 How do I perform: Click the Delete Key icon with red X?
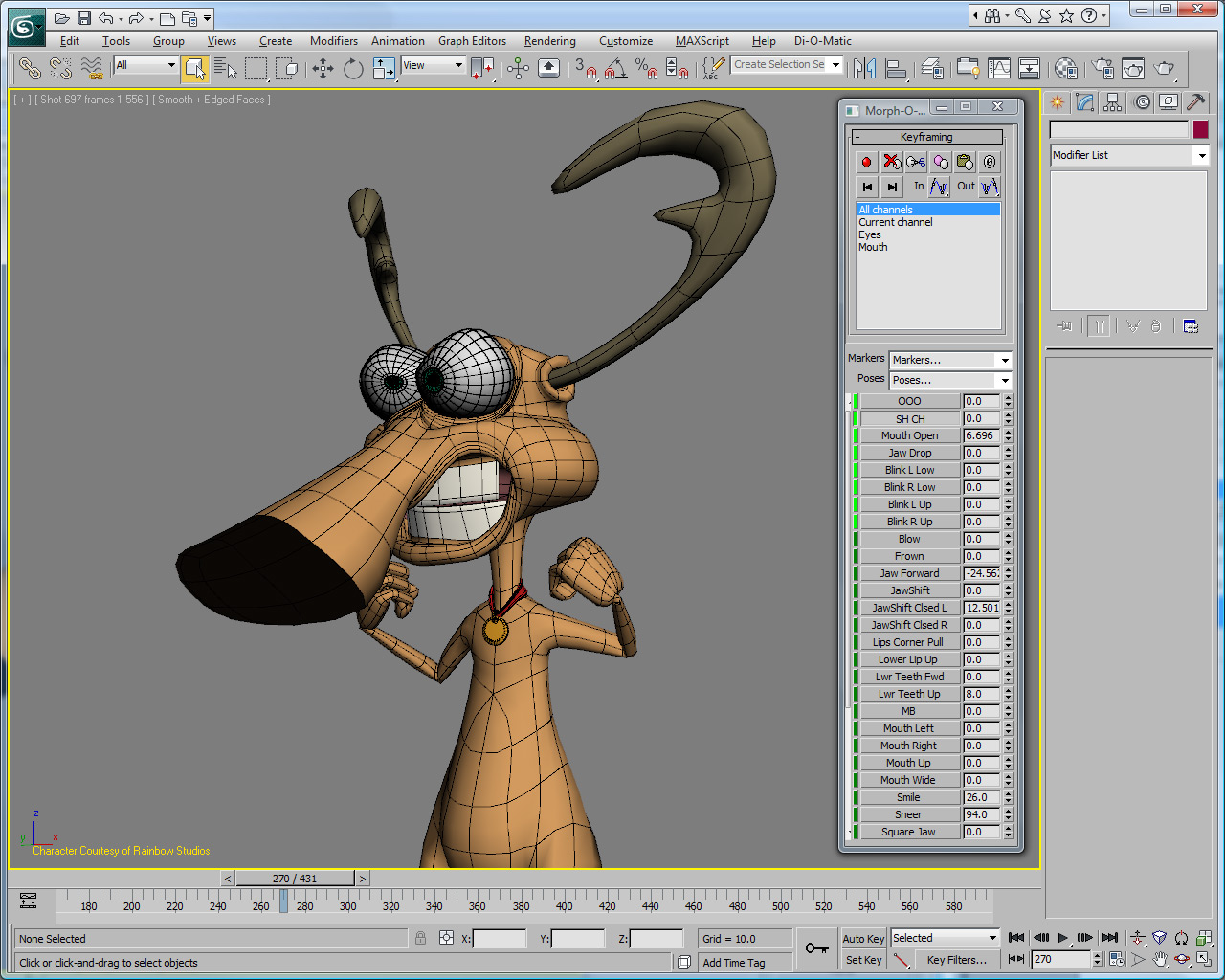pyautogui.click(x=891, y=162)
